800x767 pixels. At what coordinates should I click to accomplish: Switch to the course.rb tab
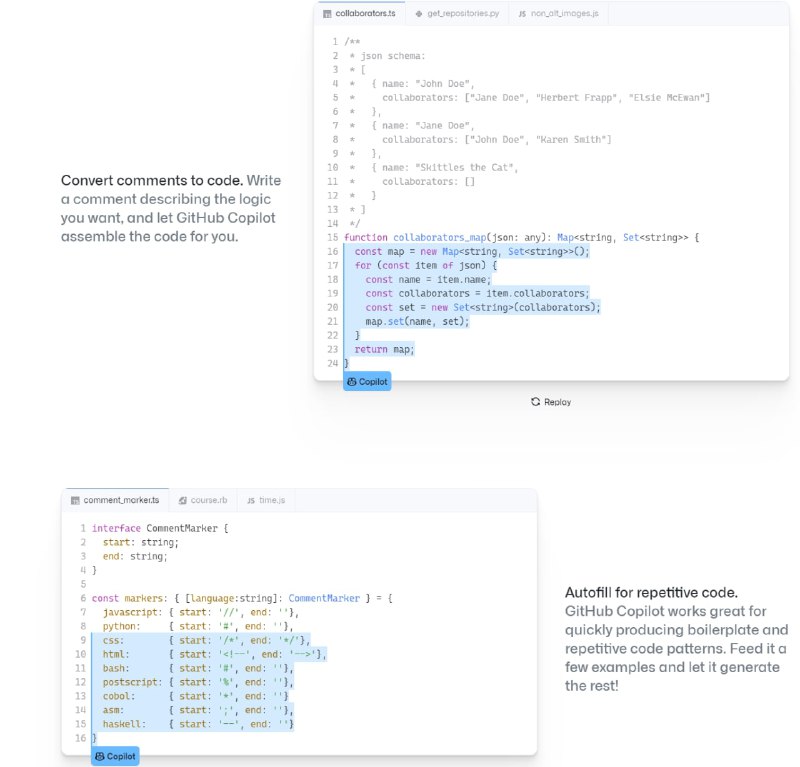point(203,500)
